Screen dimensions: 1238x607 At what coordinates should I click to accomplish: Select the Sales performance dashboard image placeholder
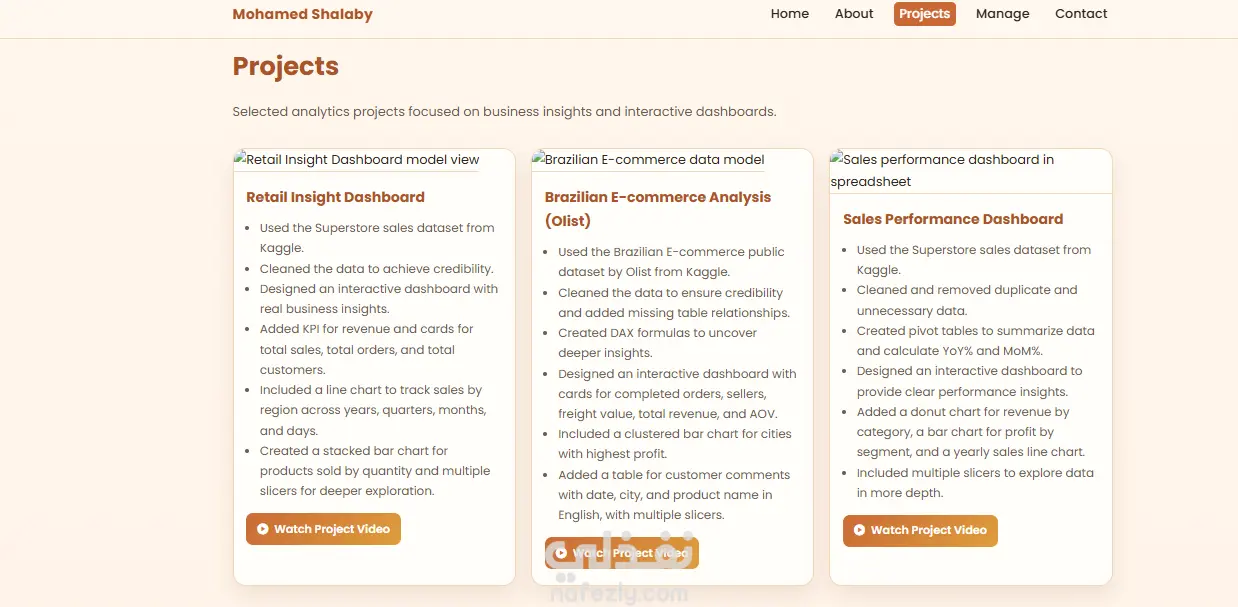point(970,171)
